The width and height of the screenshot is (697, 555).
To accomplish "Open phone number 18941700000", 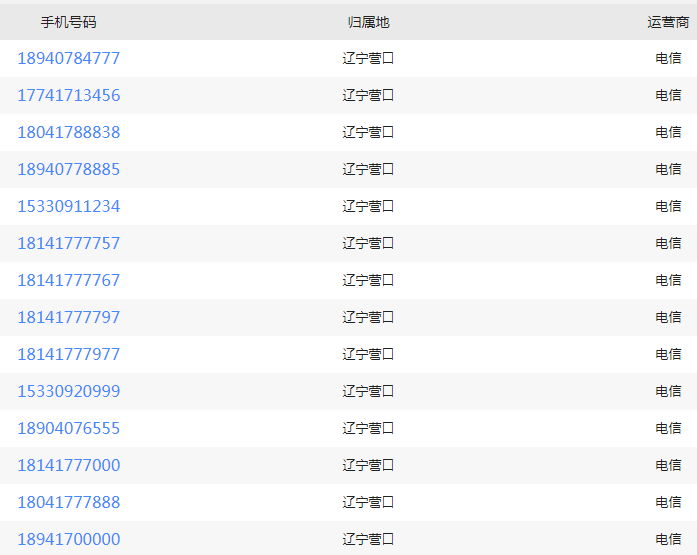I will (x=68, y=539).
